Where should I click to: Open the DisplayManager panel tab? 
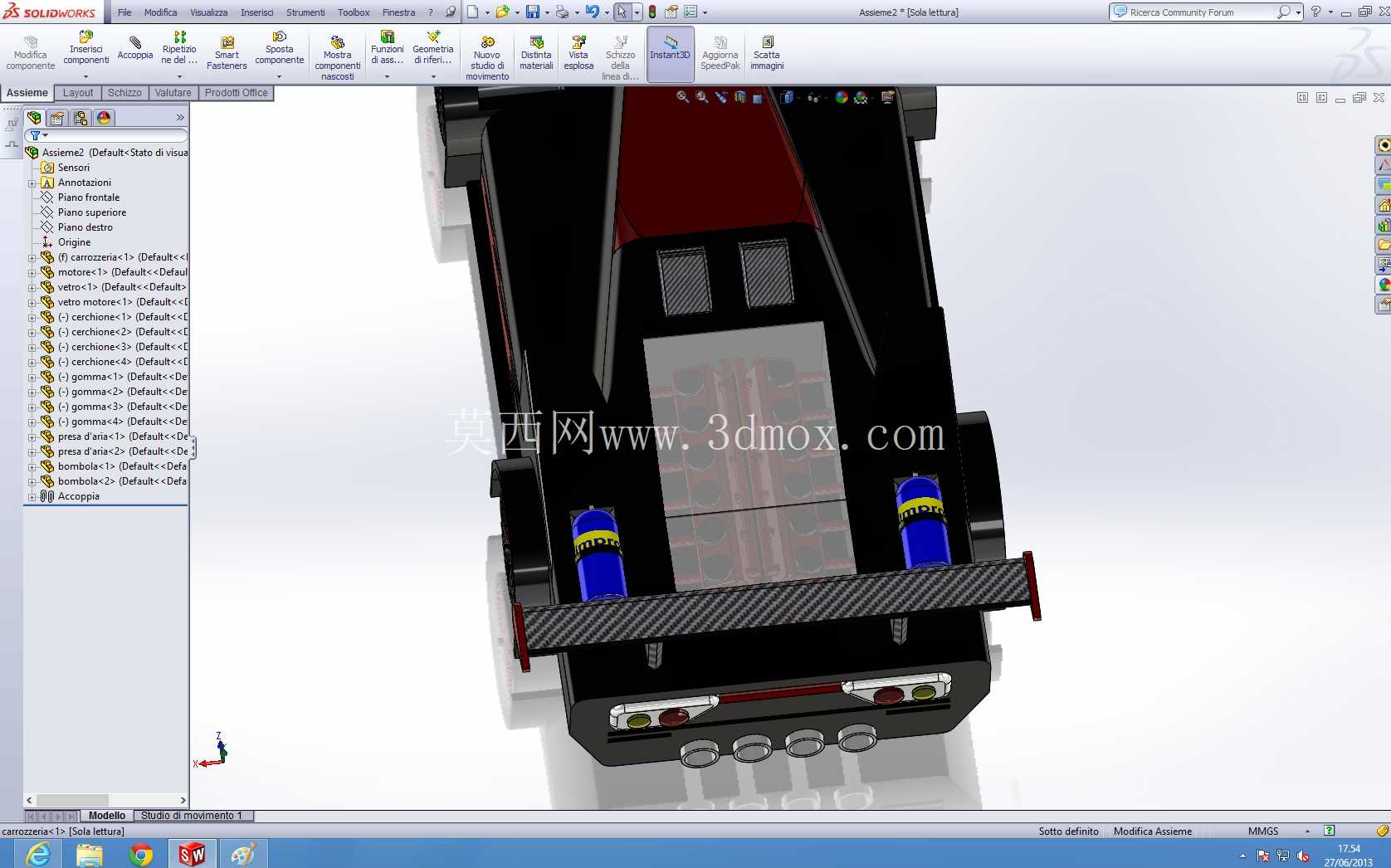point(104,118)
